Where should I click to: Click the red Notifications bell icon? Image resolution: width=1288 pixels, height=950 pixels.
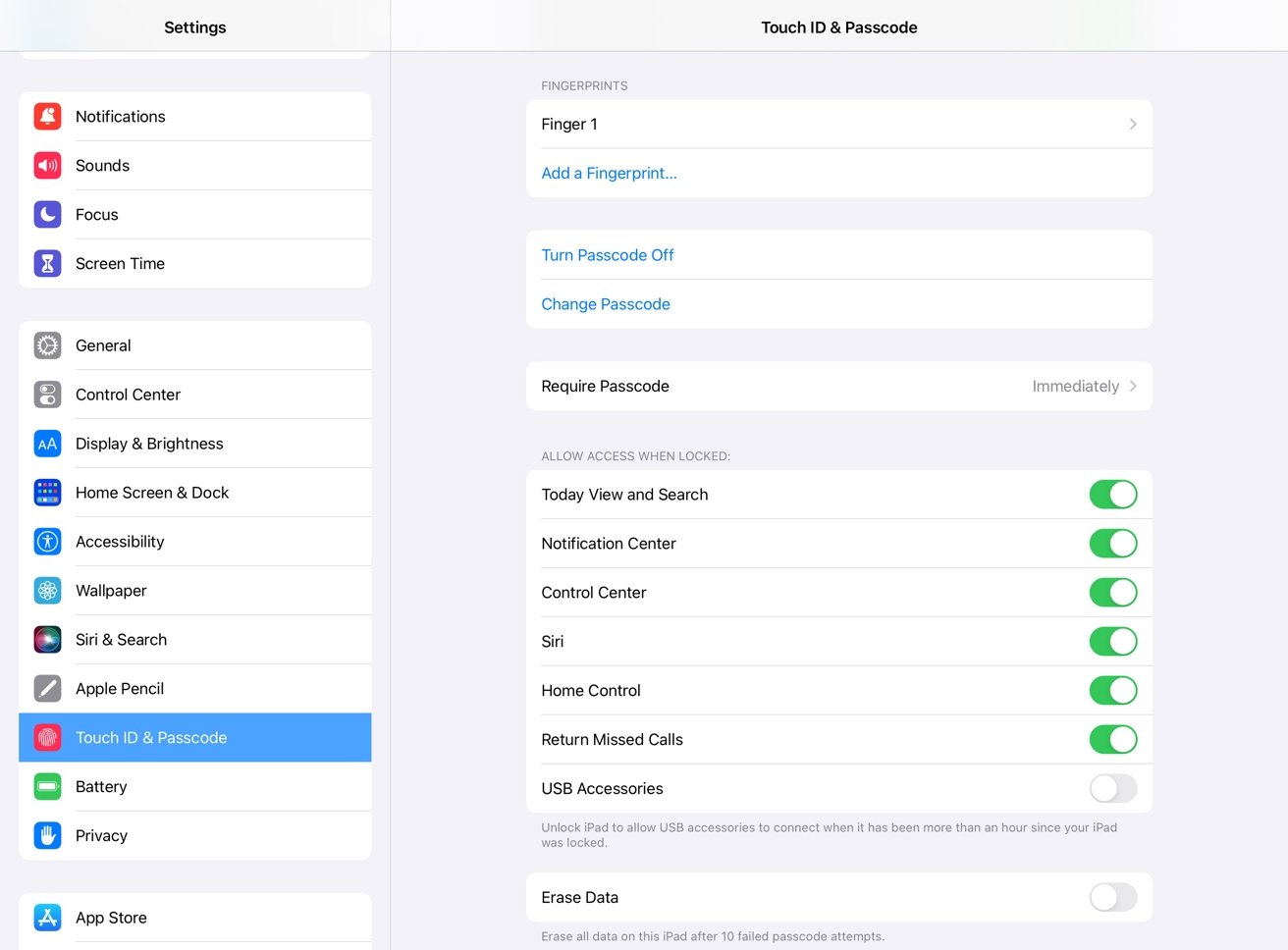47,117
